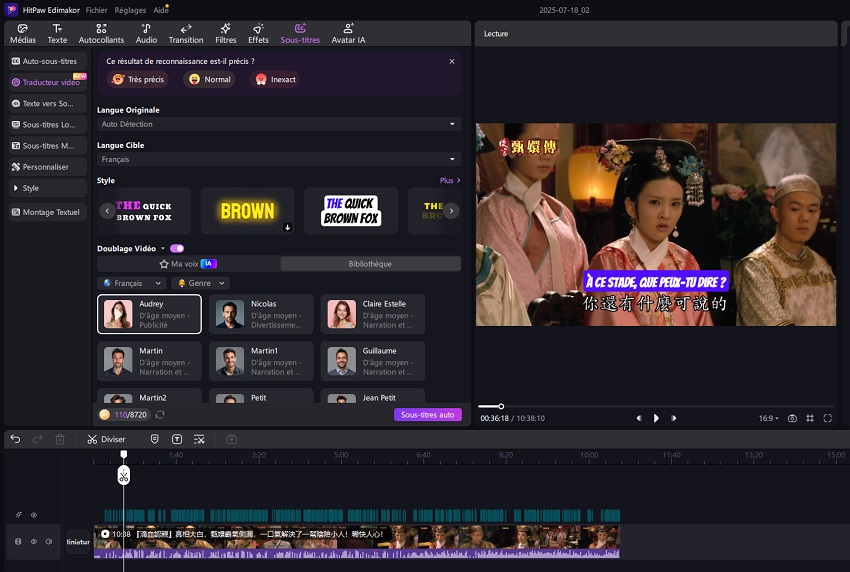Select the yellow BROWN subtitle style
850x572 pixels.
pos(248,211)
